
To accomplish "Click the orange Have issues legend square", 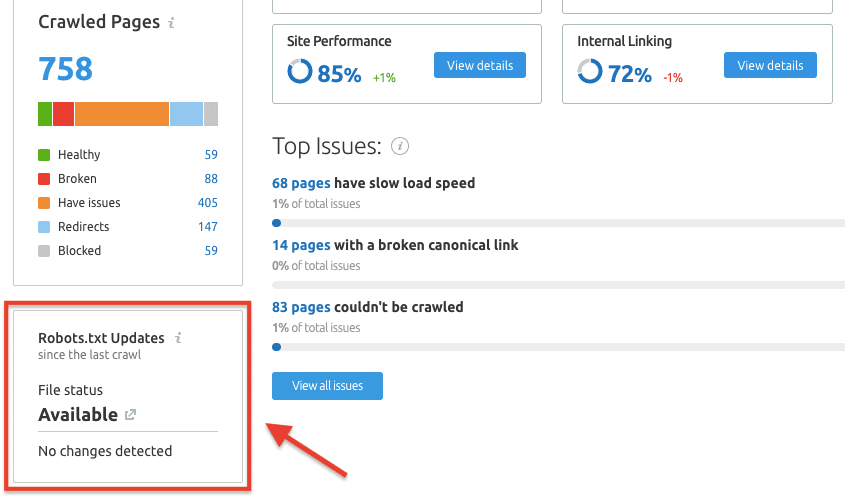I will 44,203.
